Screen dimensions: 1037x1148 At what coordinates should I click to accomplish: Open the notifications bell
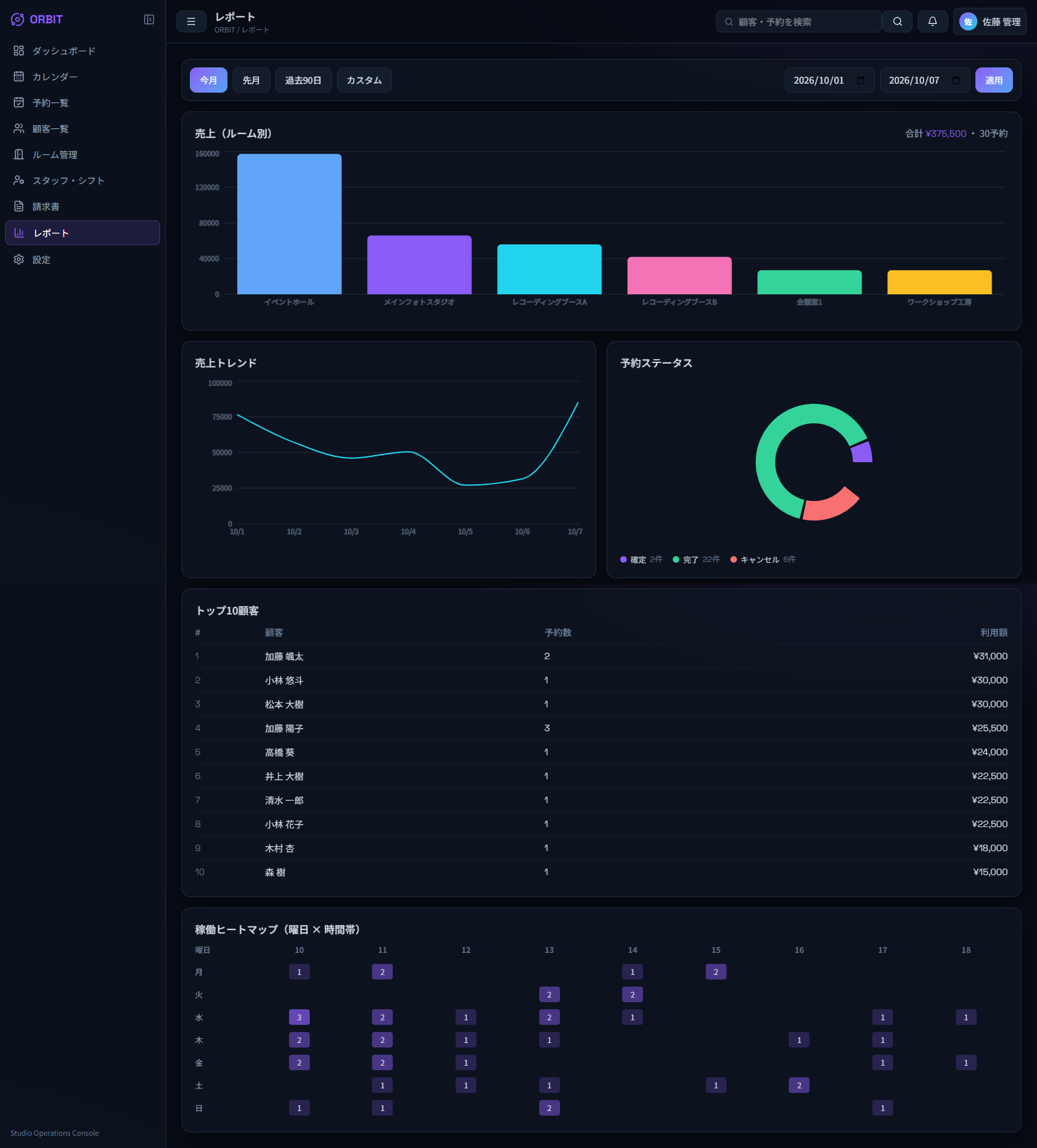[933, 21]
